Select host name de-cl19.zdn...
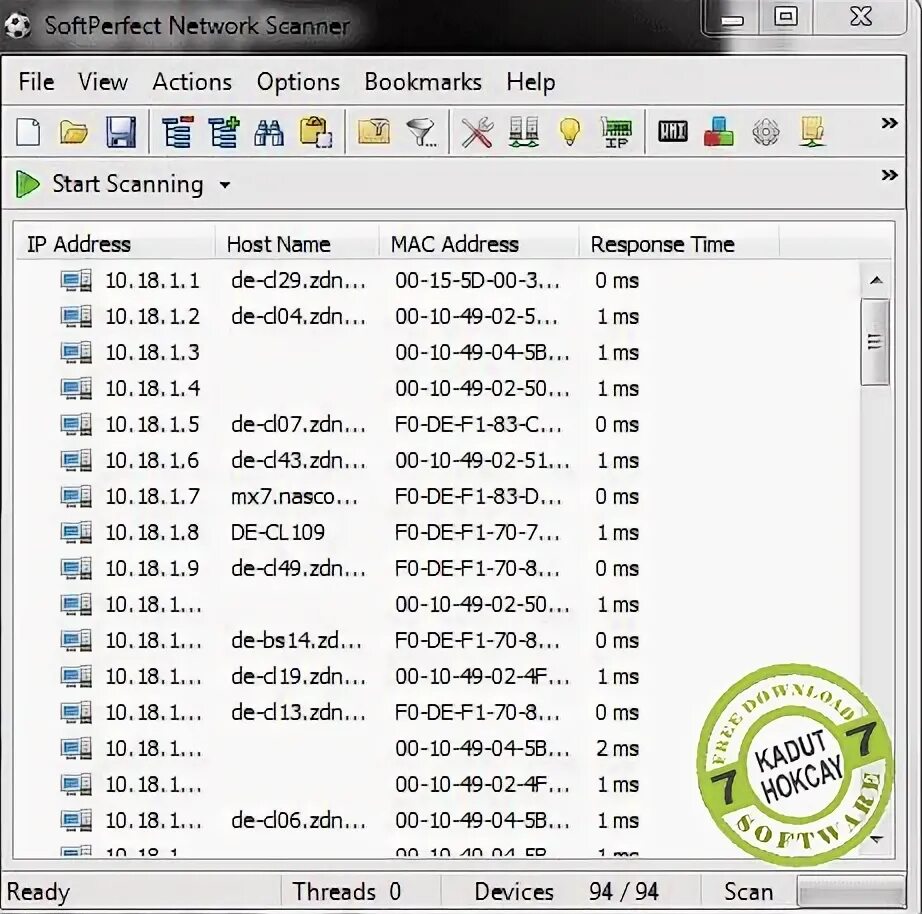The width and height of the screenshot is (922, 914). click(299, 676)
